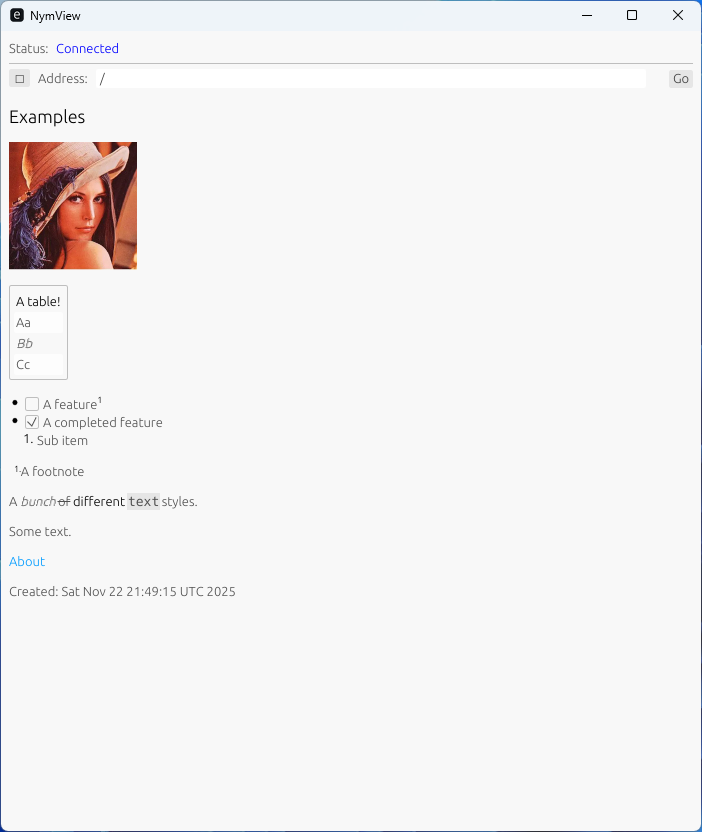Click the italic word 'bunch'
Viewport: 702px width, 832px height.
coord(38,501)
